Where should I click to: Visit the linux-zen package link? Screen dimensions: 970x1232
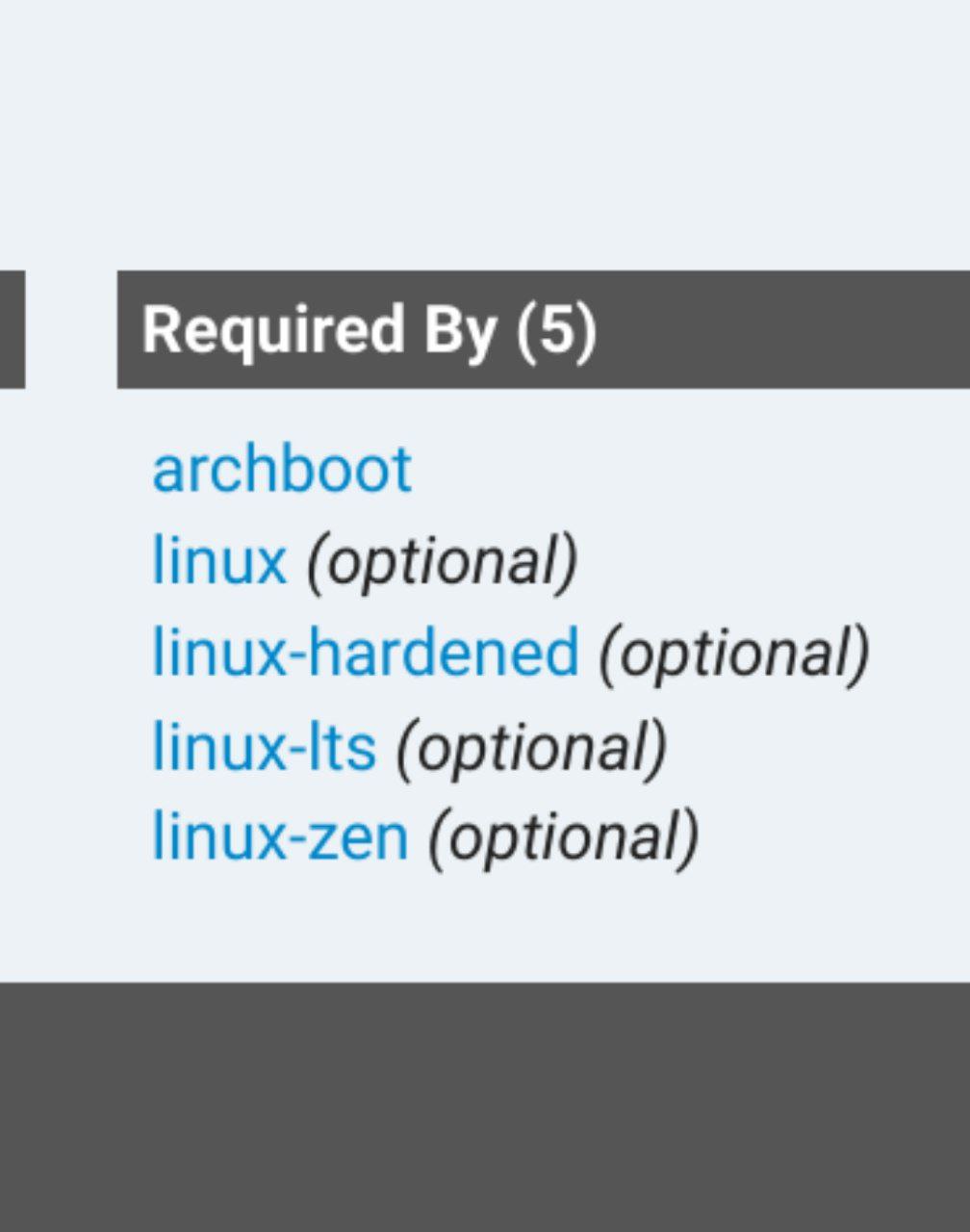click(280, 836)
